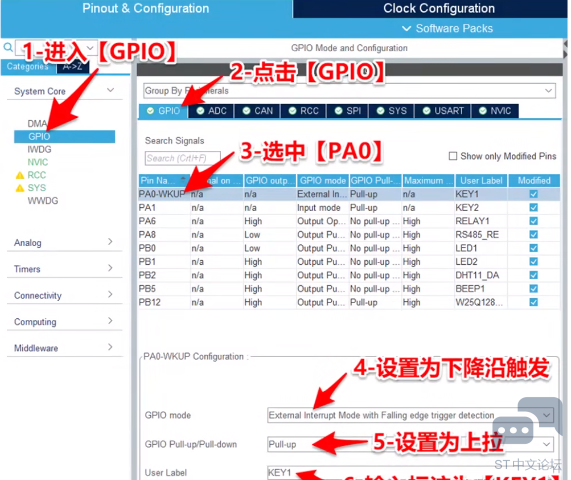Toggle Modified checkbox for DHT11_DA row

click(x=533, y=275)
